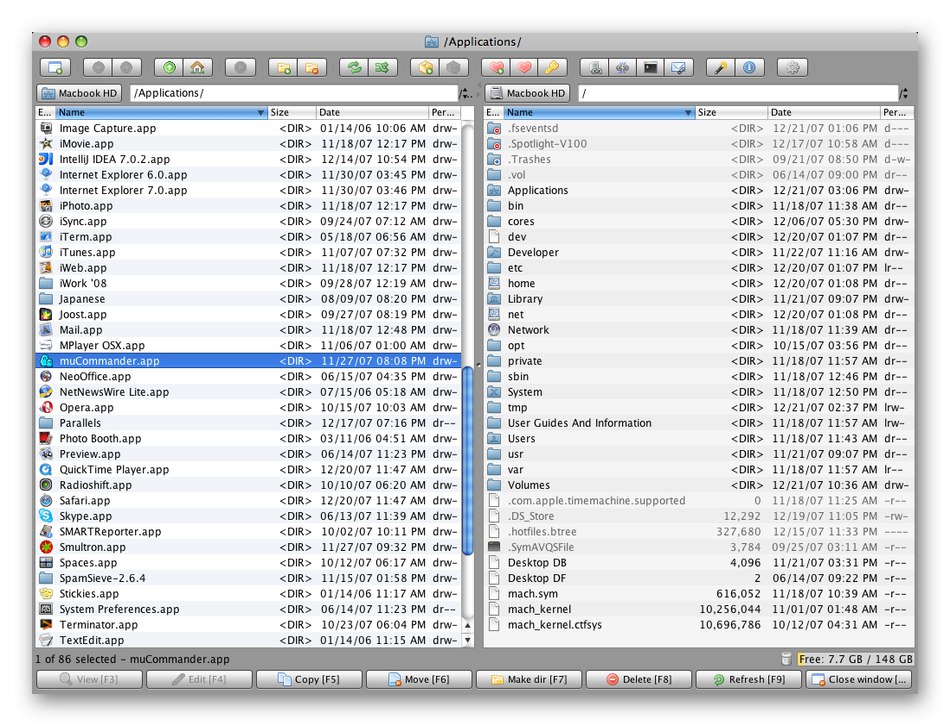Click left panel scroll down arrow
This screenshot has width=950, height=726.
pyautogui.click(x=467, y=640)
